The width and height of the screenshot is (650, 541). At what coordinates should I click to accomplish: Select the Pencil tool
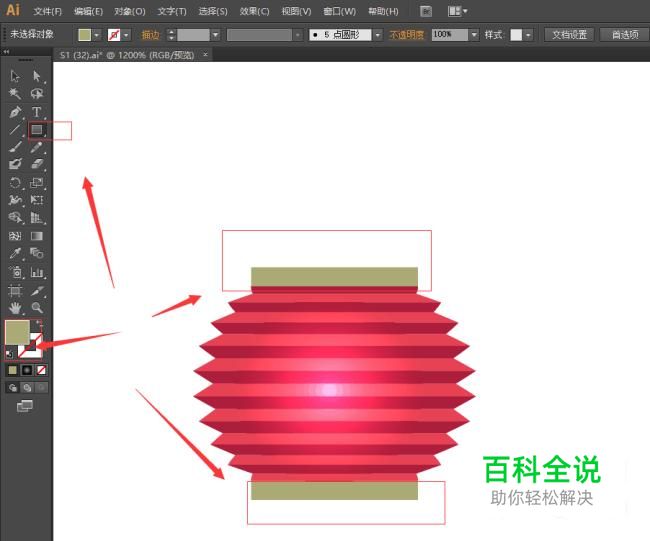(x=37, y=147)
